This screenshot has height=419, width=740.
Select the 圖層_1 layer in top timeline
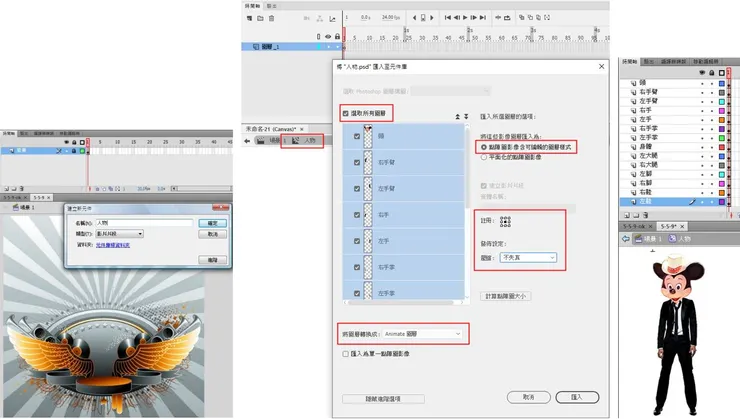[292, 47]
